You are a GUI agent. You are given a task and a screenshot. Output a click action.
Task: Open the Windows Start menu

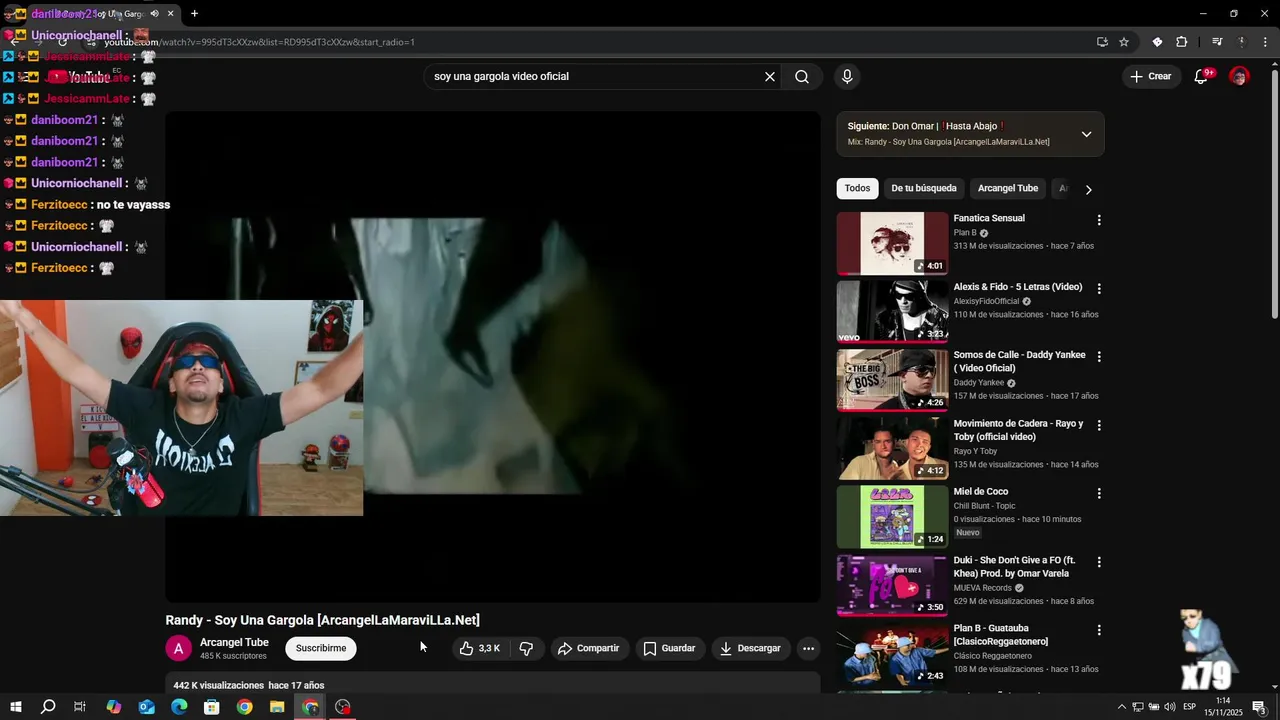click(x=16, y=707)
